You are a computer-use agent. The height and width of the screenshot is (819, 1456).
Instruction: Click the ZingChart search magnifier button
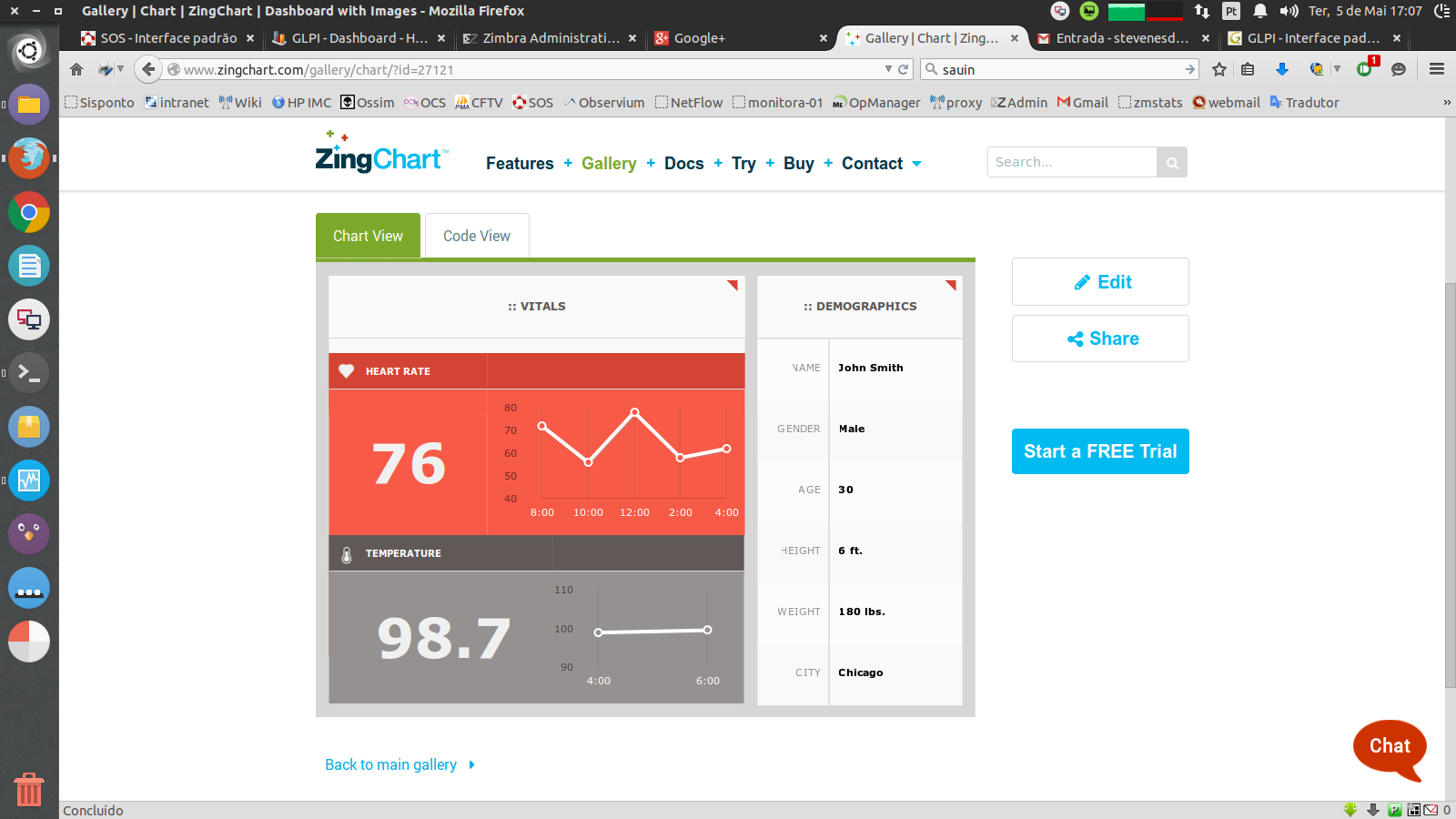[1172, 163]
